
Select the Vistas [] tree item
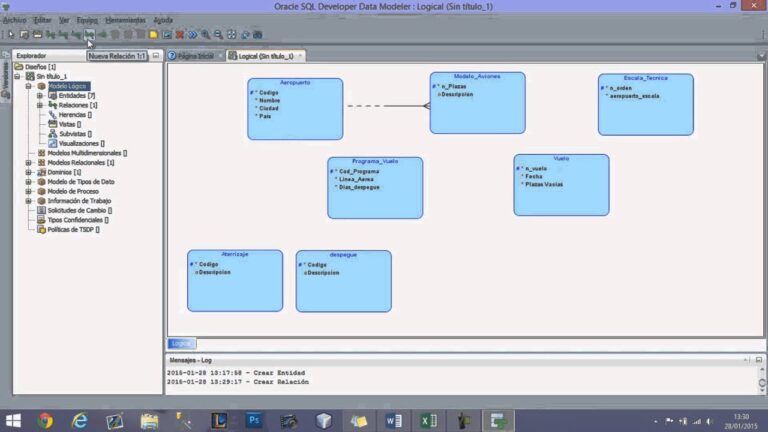click(70, 124)
